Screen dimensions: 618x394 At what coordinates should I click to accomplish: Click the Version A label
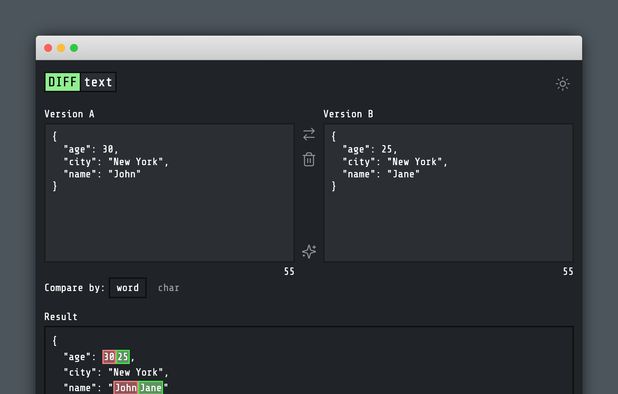point(69,114)
